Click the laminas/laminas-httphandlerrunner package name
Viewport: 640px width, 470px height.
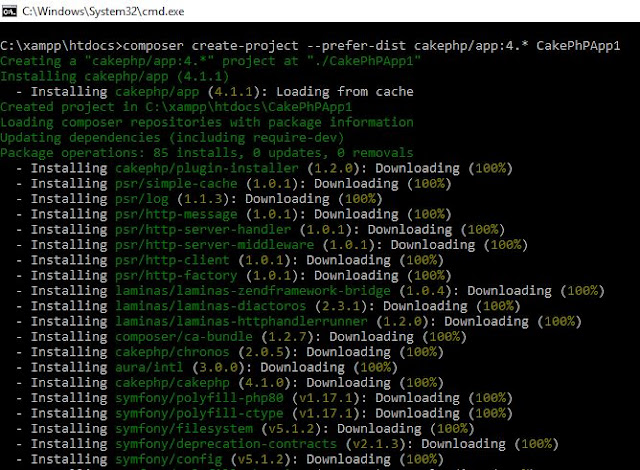[241, 321]
